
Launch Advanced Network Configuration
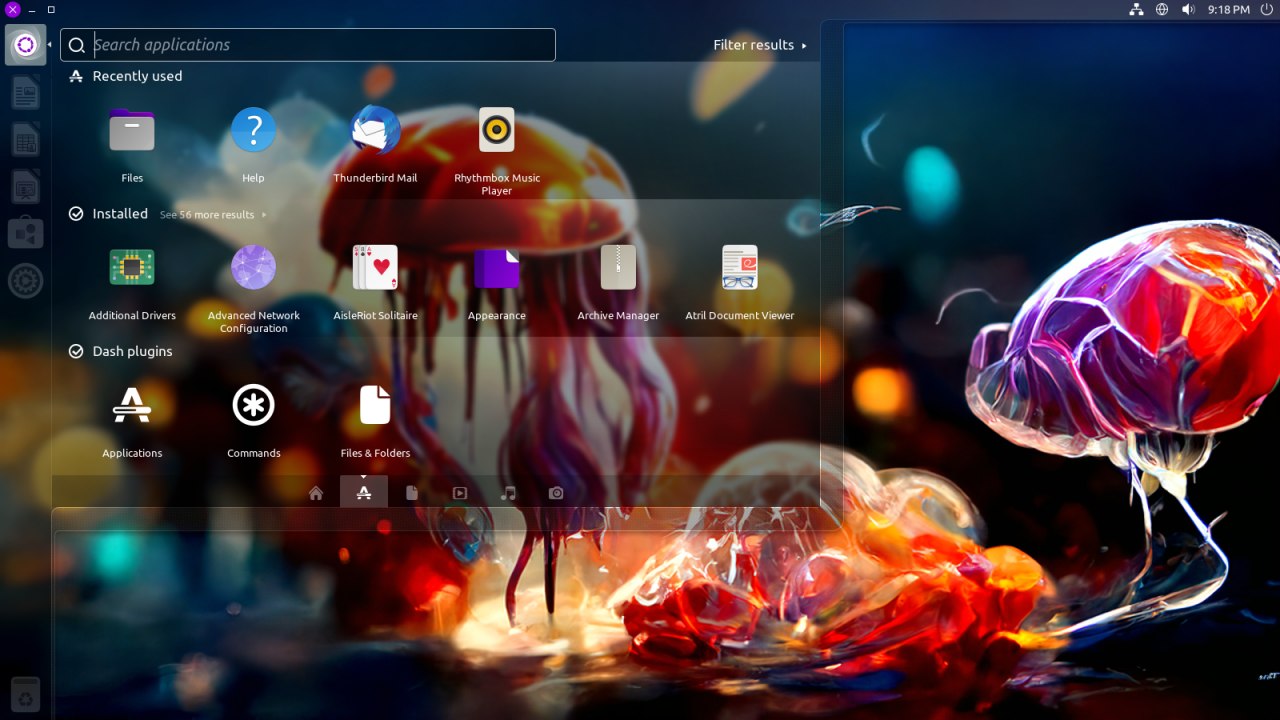pyautogui.click(x=254, y=268)
